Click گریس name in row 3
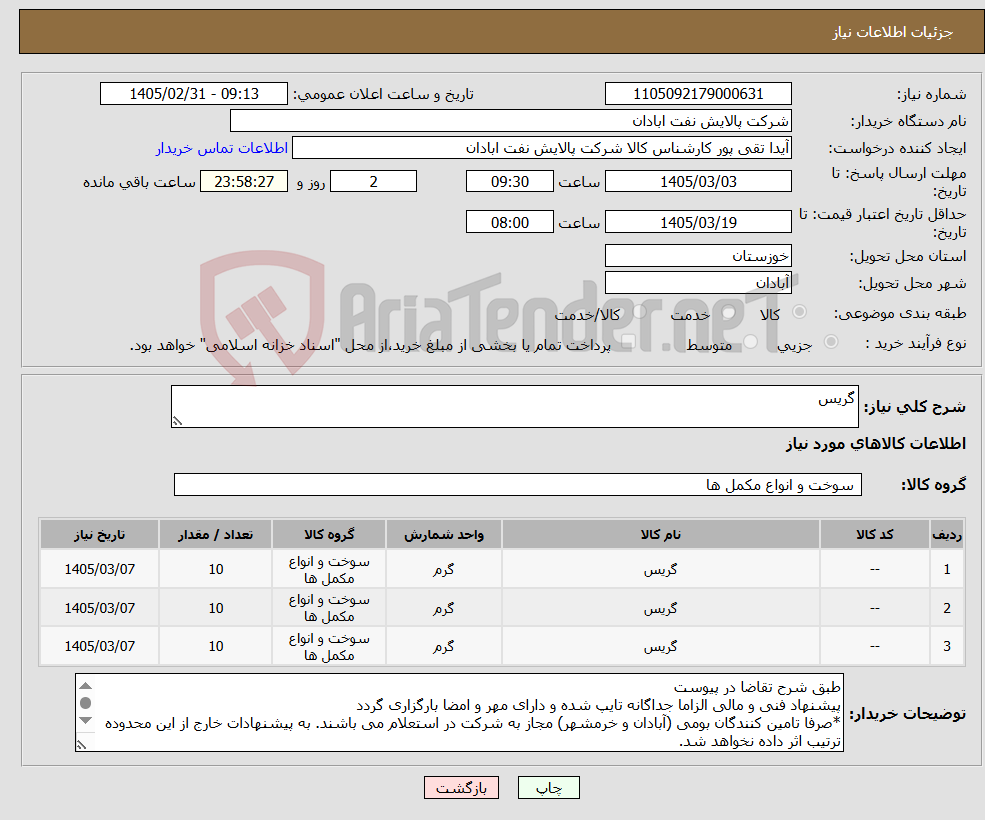The image size is (985, 820). (660, 647)
